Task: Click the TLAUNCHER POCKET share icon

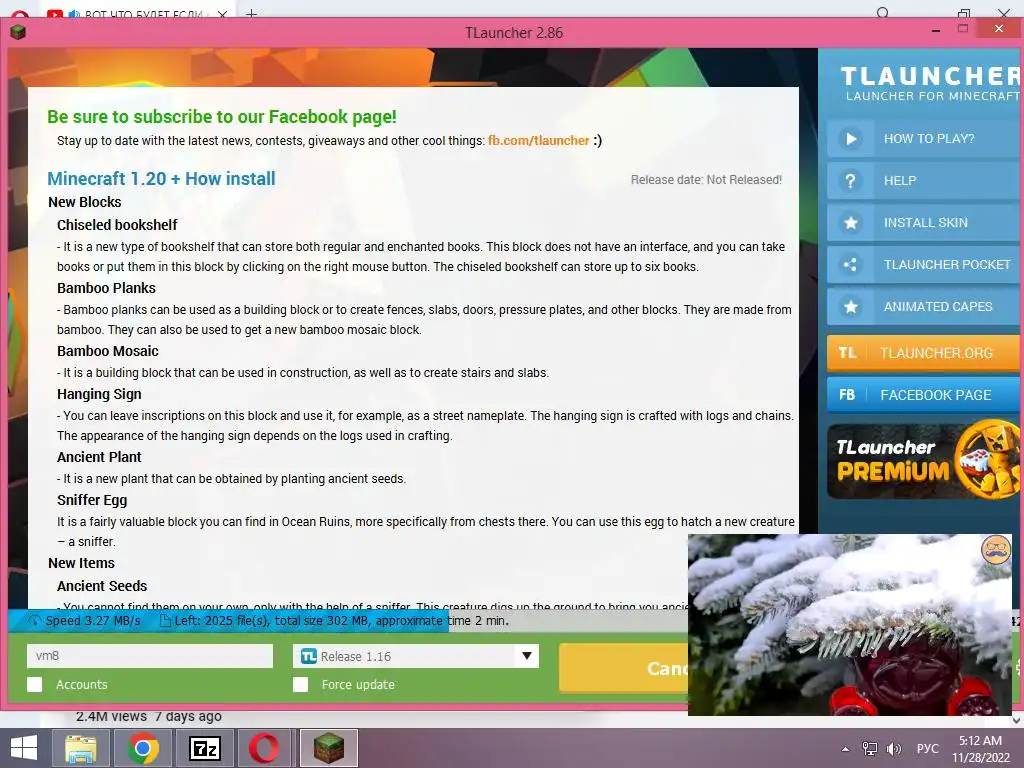Action: click(x=850, y=264)
